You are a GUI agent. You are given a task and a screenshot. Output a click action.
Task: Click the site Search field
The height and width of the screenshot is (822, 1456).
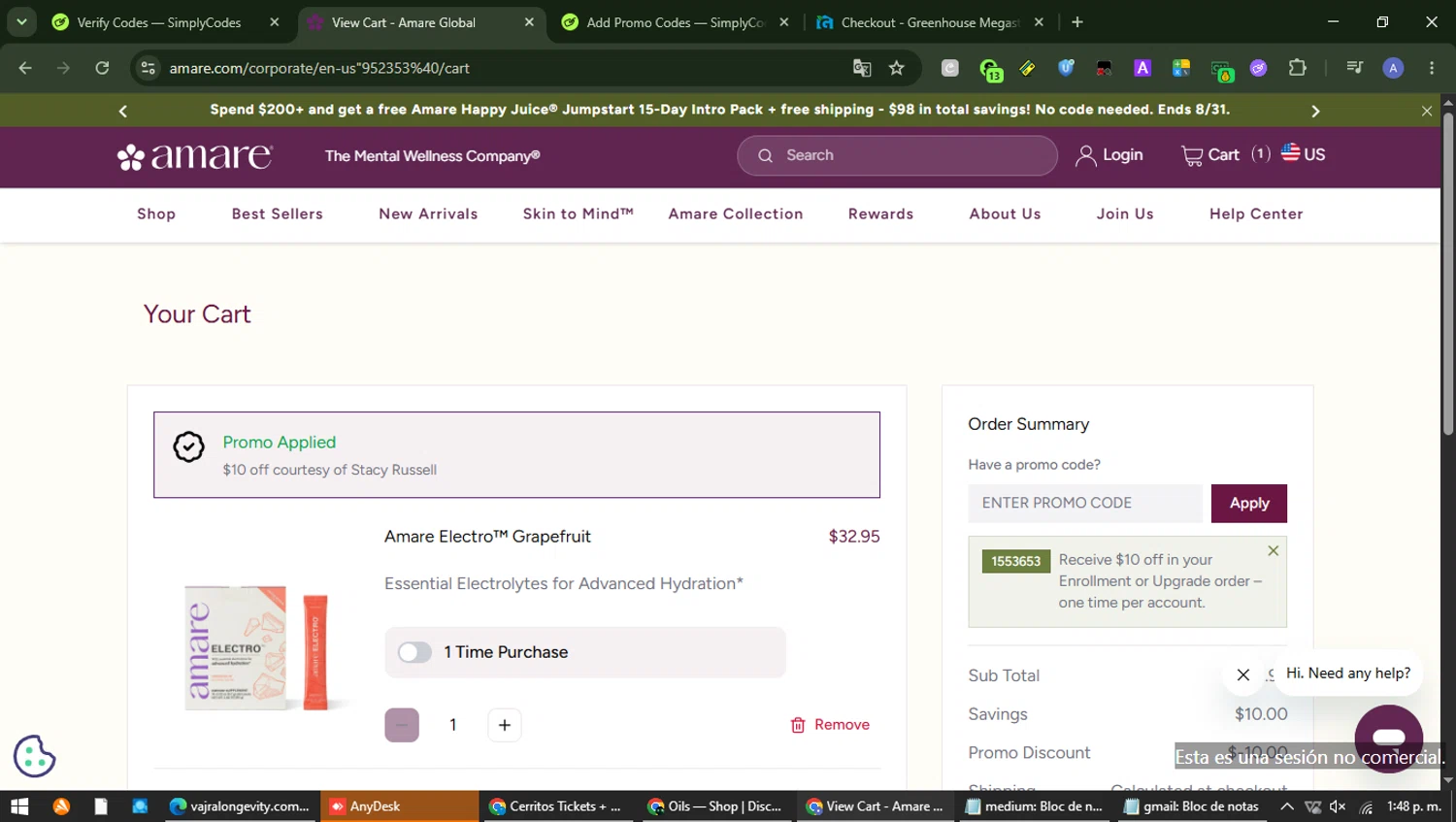coord(897,155)
